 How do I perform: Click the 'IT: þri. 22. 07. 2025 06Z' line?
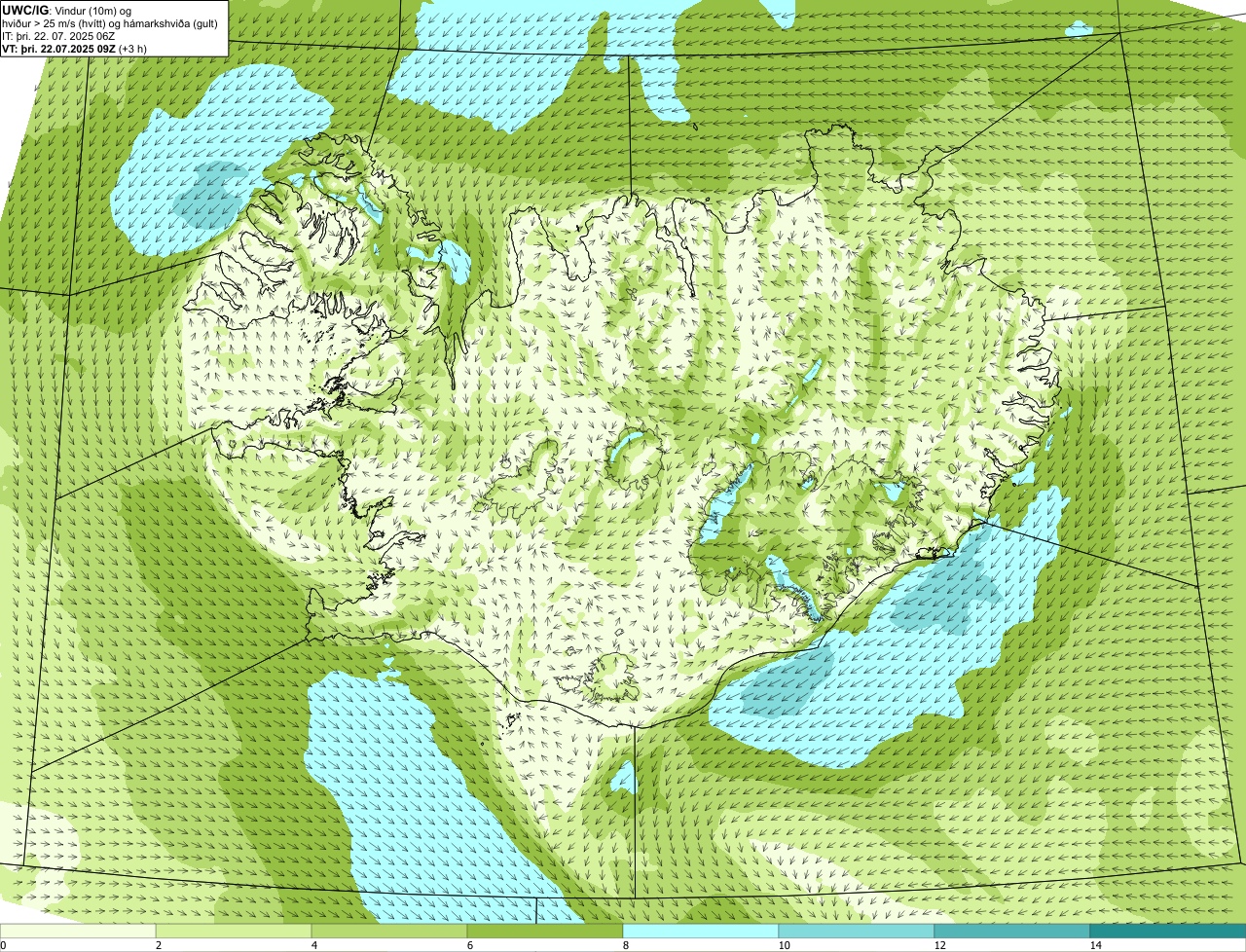pos(58,35)
